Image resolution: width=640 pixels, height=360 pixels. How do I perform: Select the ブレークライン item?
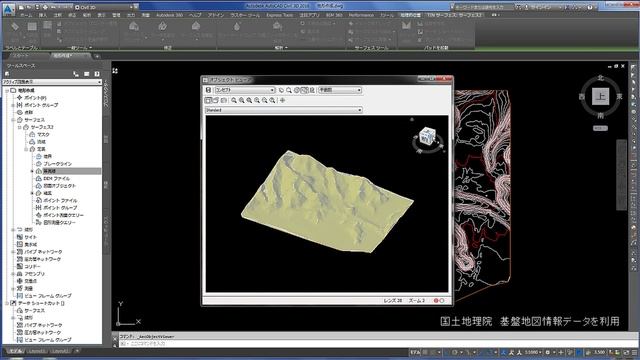[57, 164]
